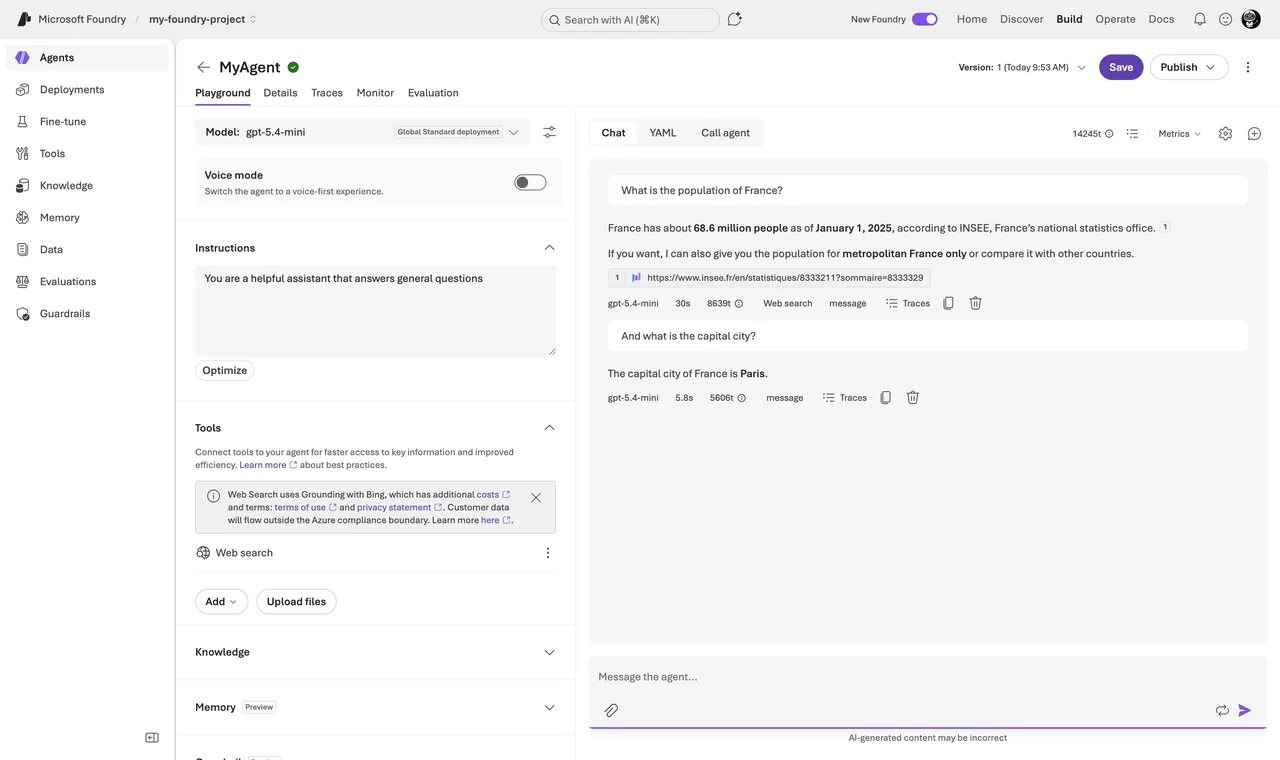
Task: Open the Traces tab
Action: pyautogui.click(x=327, y=93)
